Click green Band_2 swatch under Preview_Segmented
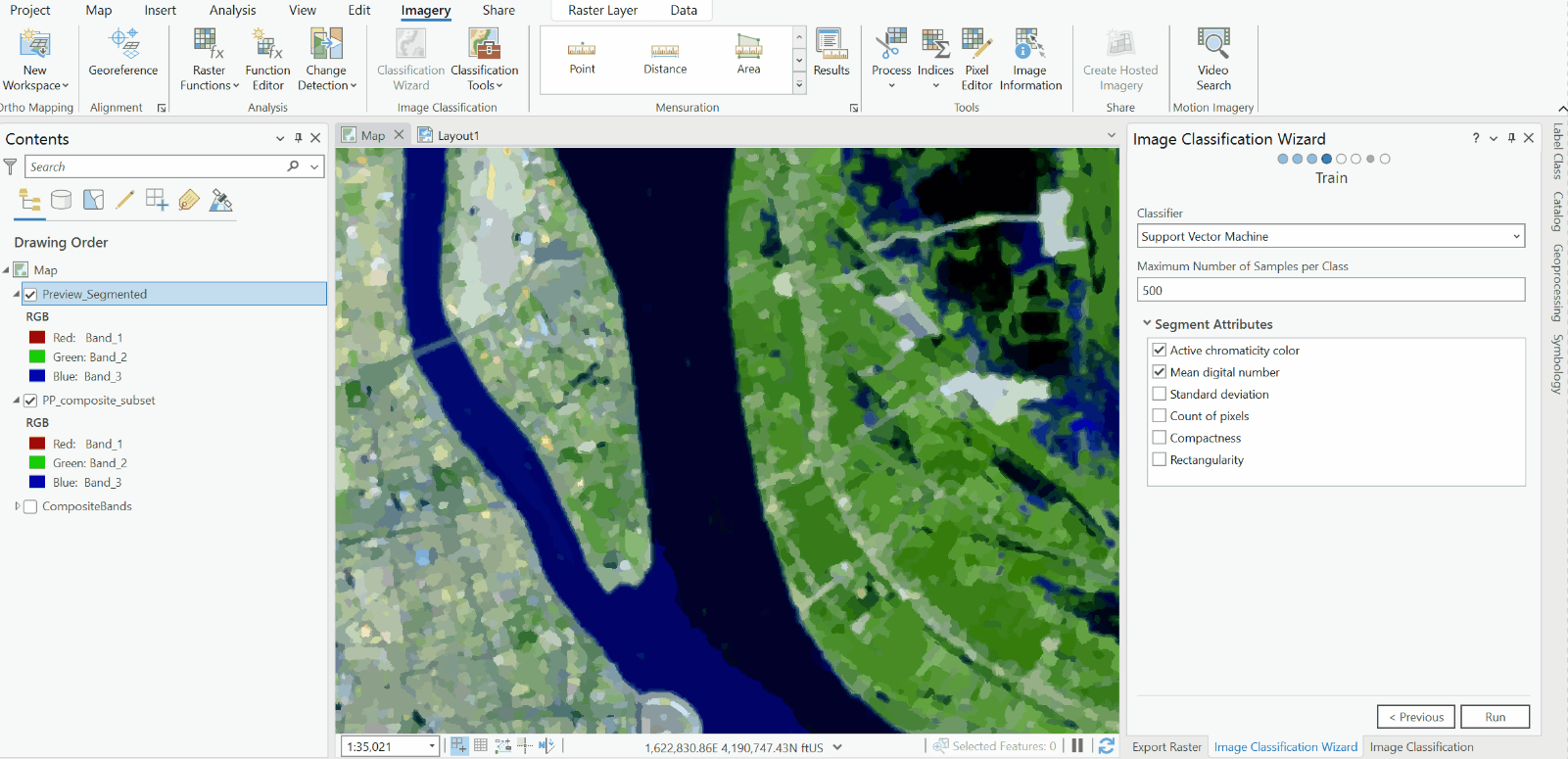The height and width of the screenshot is (759, 1568). pyautogui.click(x=37, y=356)
